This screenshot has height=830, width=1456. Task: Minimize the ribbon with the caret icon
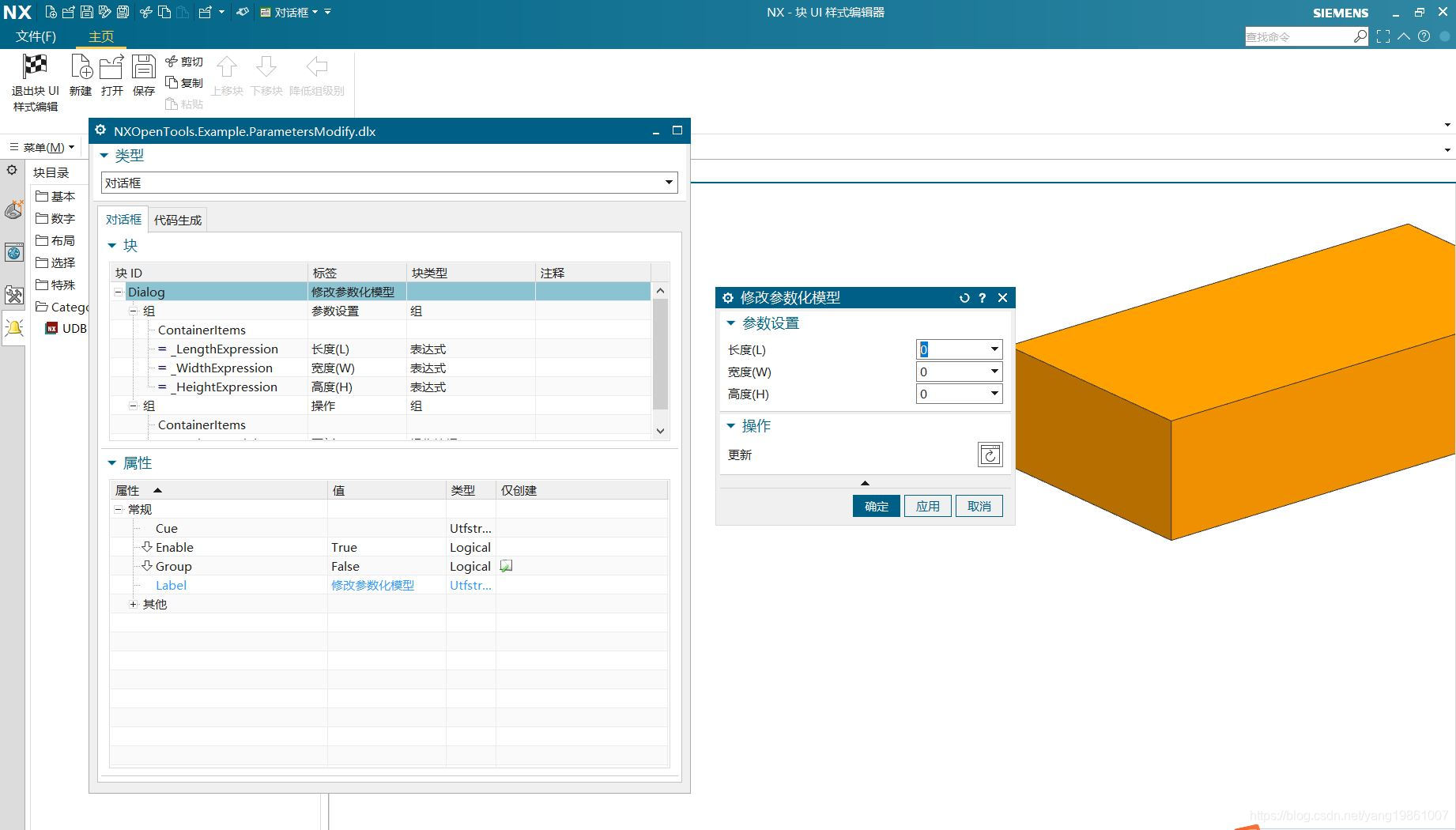pos(1404,36)
